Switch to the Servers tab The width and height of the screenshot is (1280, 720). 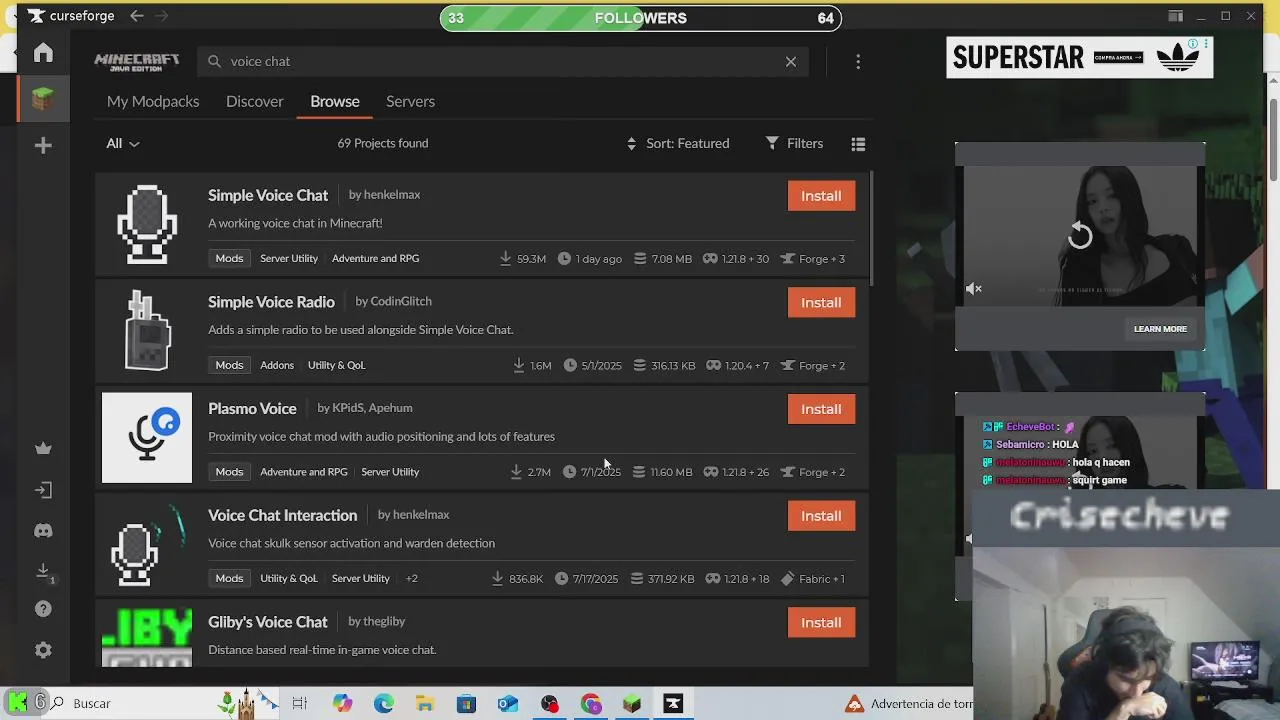(x=410, y=101)
